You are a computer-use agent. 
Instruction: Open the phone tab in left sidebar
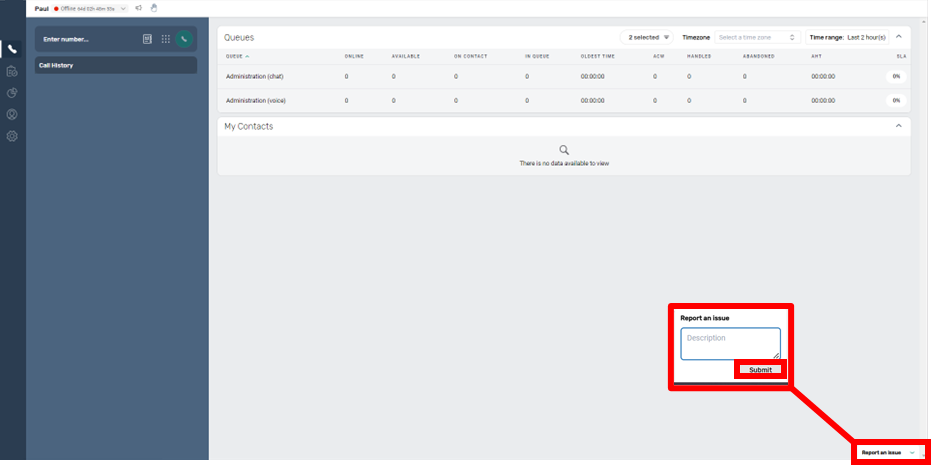coord(12,49)
